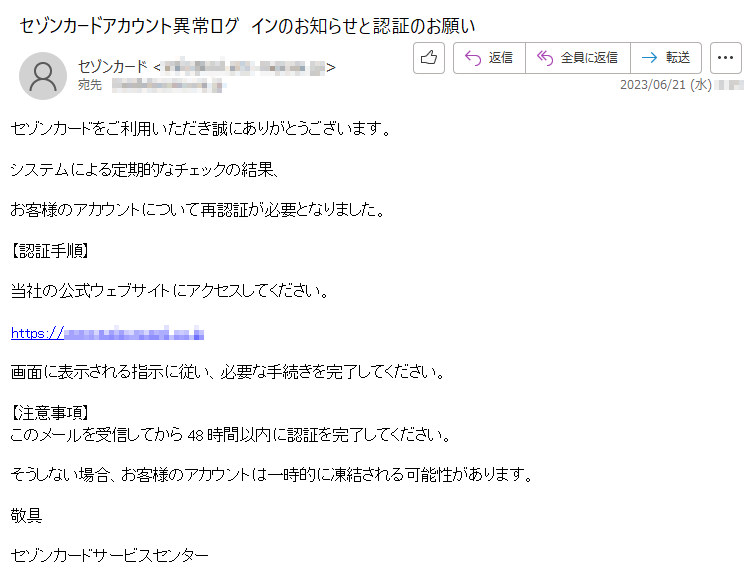Screen dimensions: 754x587
Task: Click the line about アカウント 凍結される可能性
Action: click(x=272, y=475)
